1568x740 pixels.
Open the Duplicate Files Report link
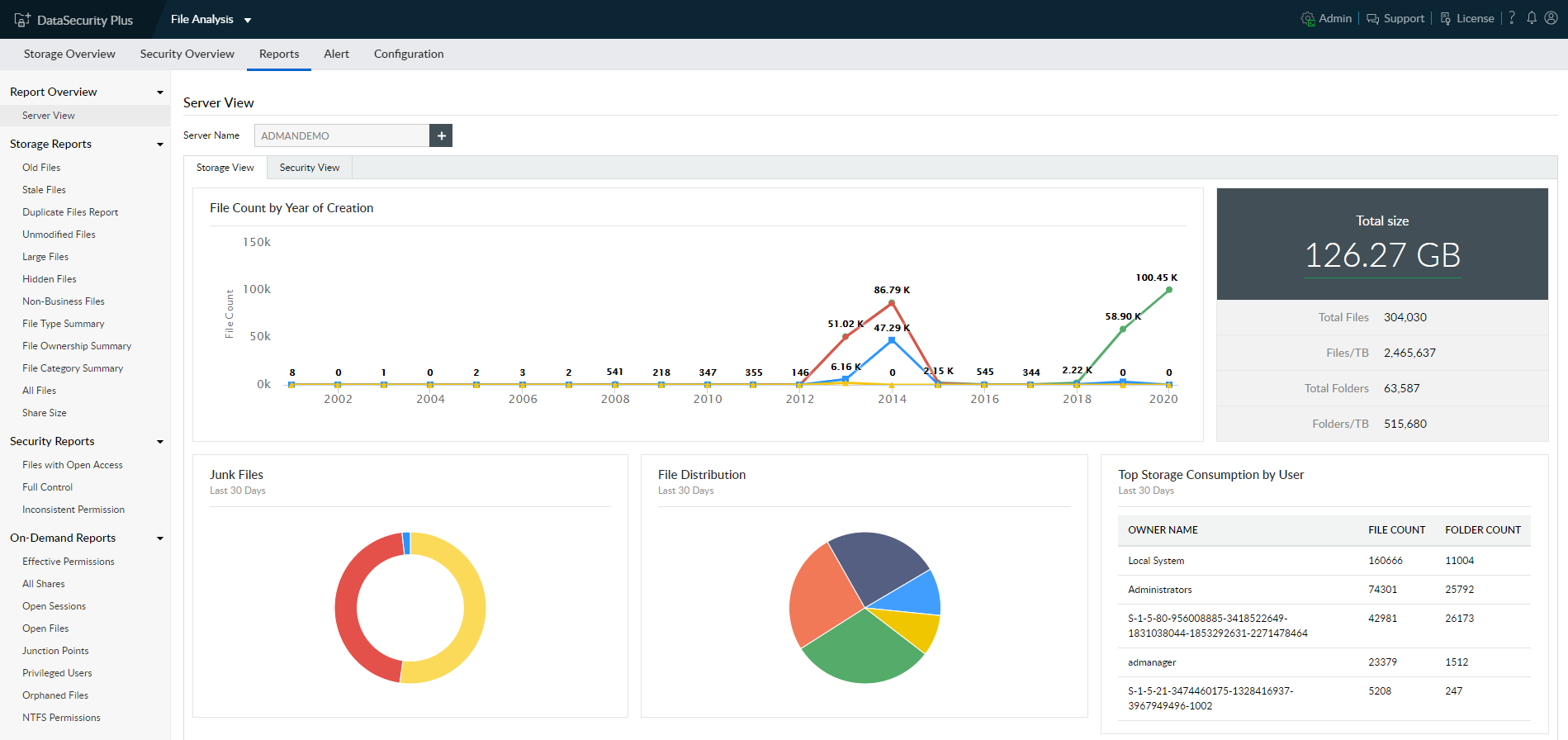tap(70, 212)
